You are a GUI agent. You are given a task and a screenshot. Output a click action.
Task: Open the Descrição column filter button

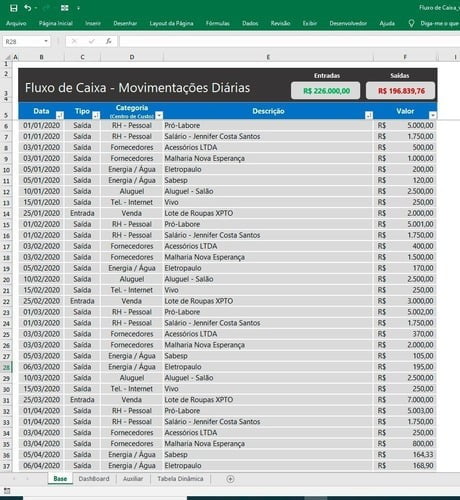click(369, 115)
